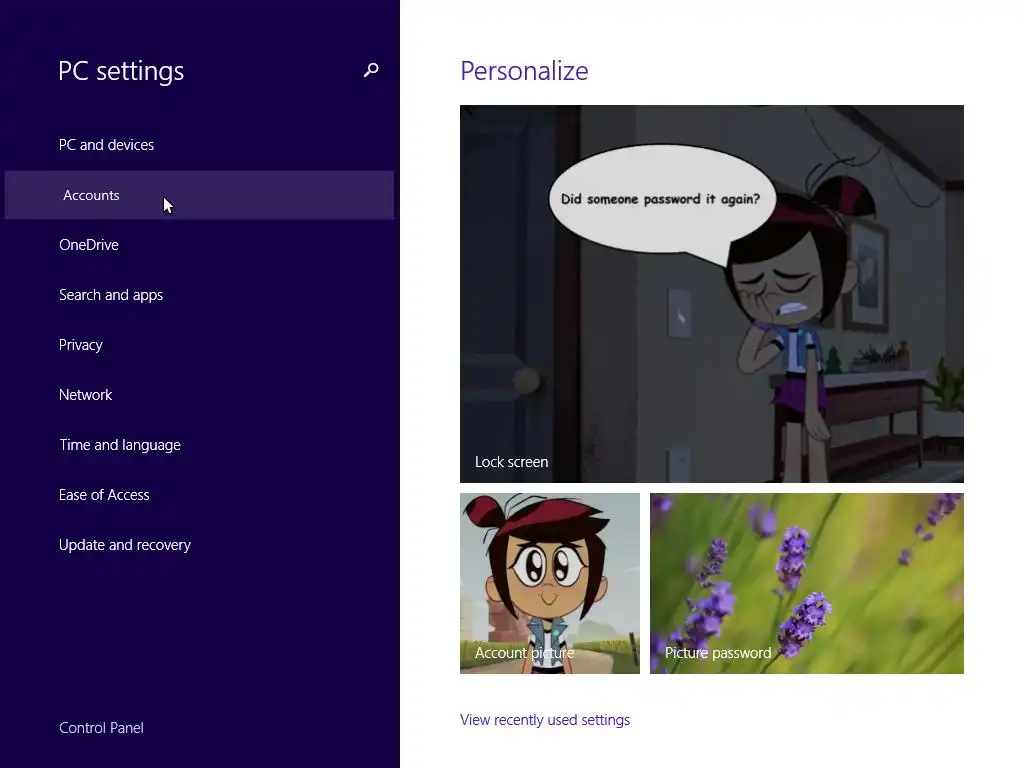The height and width of the screenshot is (768, 1024).
Task: Click the PC settings title
Action: coord(121,71)
